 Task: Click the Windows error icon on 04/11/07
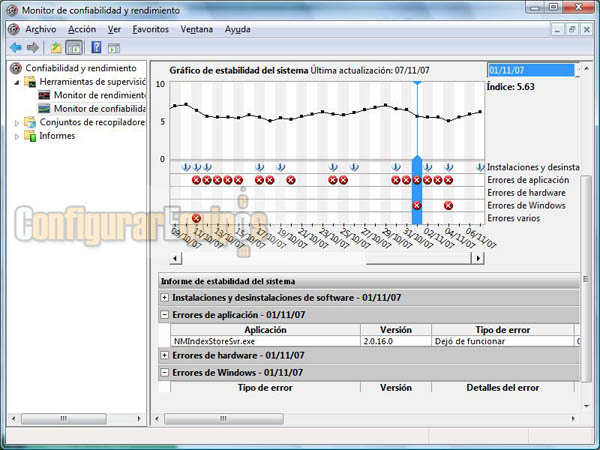pos(448,205)
